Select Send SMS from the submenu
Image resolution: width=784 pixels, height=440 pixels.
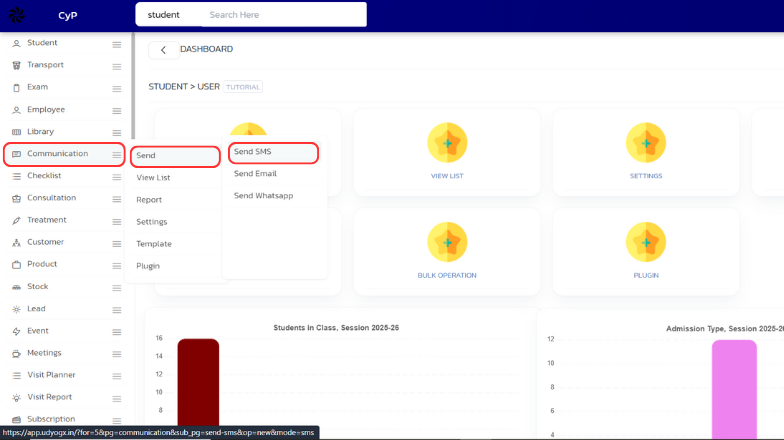pos(253,152)
